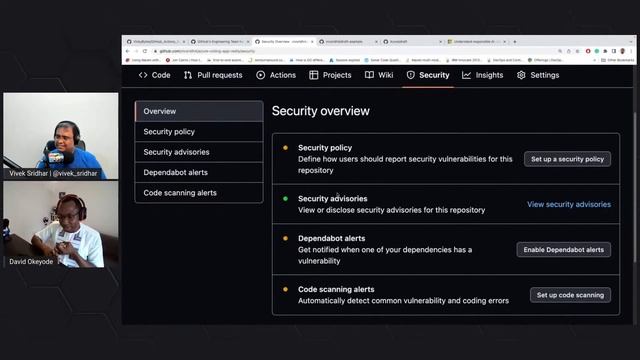Click Set up a security policy button
Image resolution: width=640 pixels, height=360 pixels.
[567, 159]
